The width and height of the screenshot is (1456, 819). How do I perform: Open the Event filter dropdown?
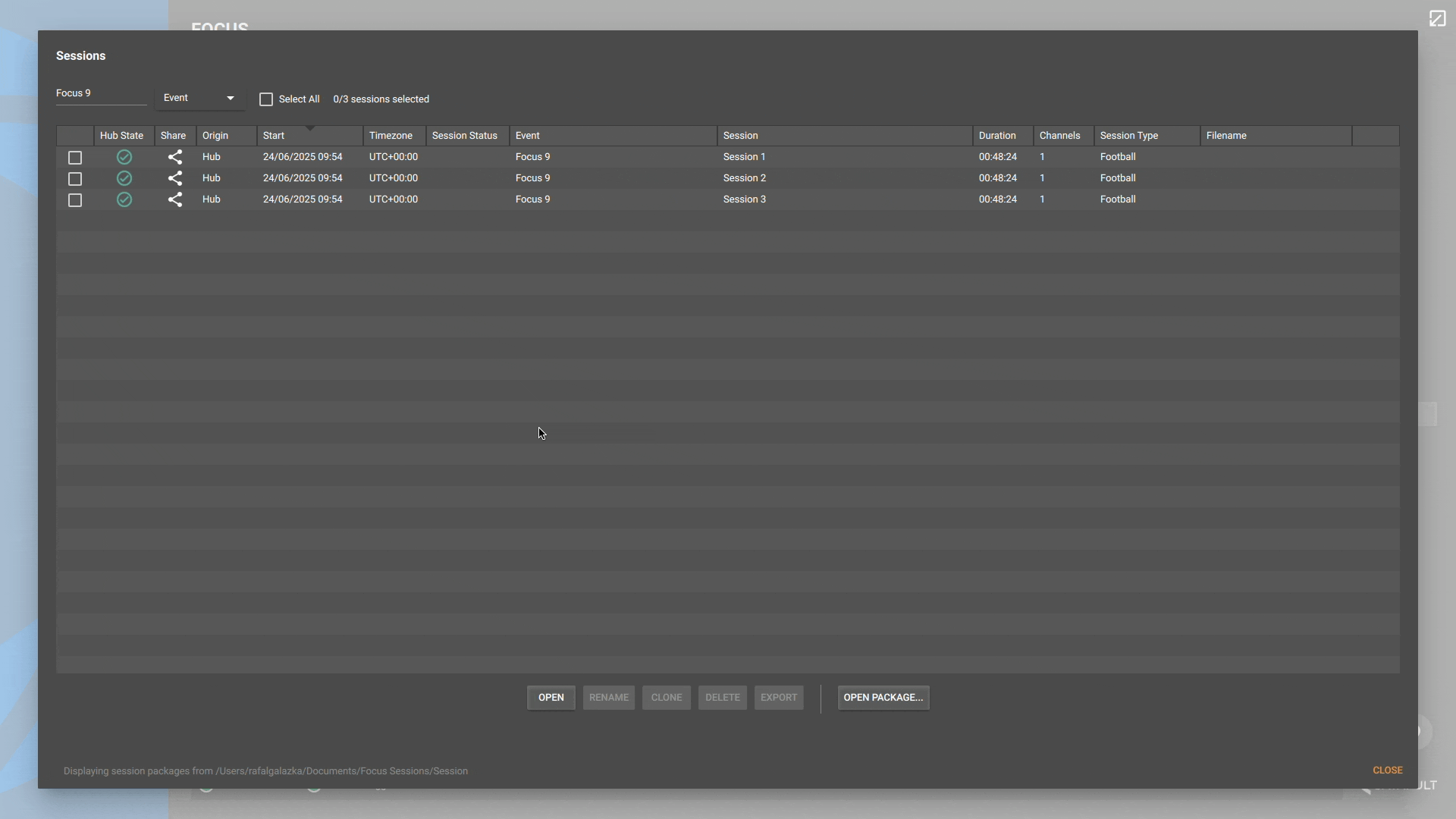pyautogui.click(x=200, y=98)
